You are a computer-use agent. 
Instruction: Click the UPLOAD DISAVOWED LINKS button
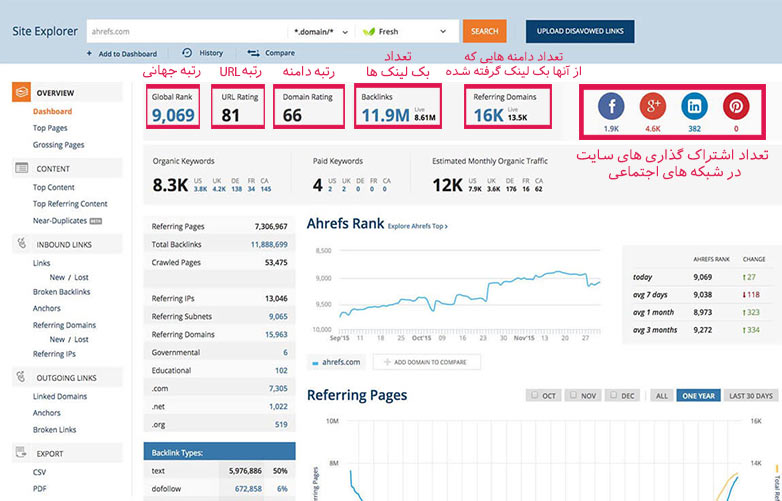click(x=580, y=31)
